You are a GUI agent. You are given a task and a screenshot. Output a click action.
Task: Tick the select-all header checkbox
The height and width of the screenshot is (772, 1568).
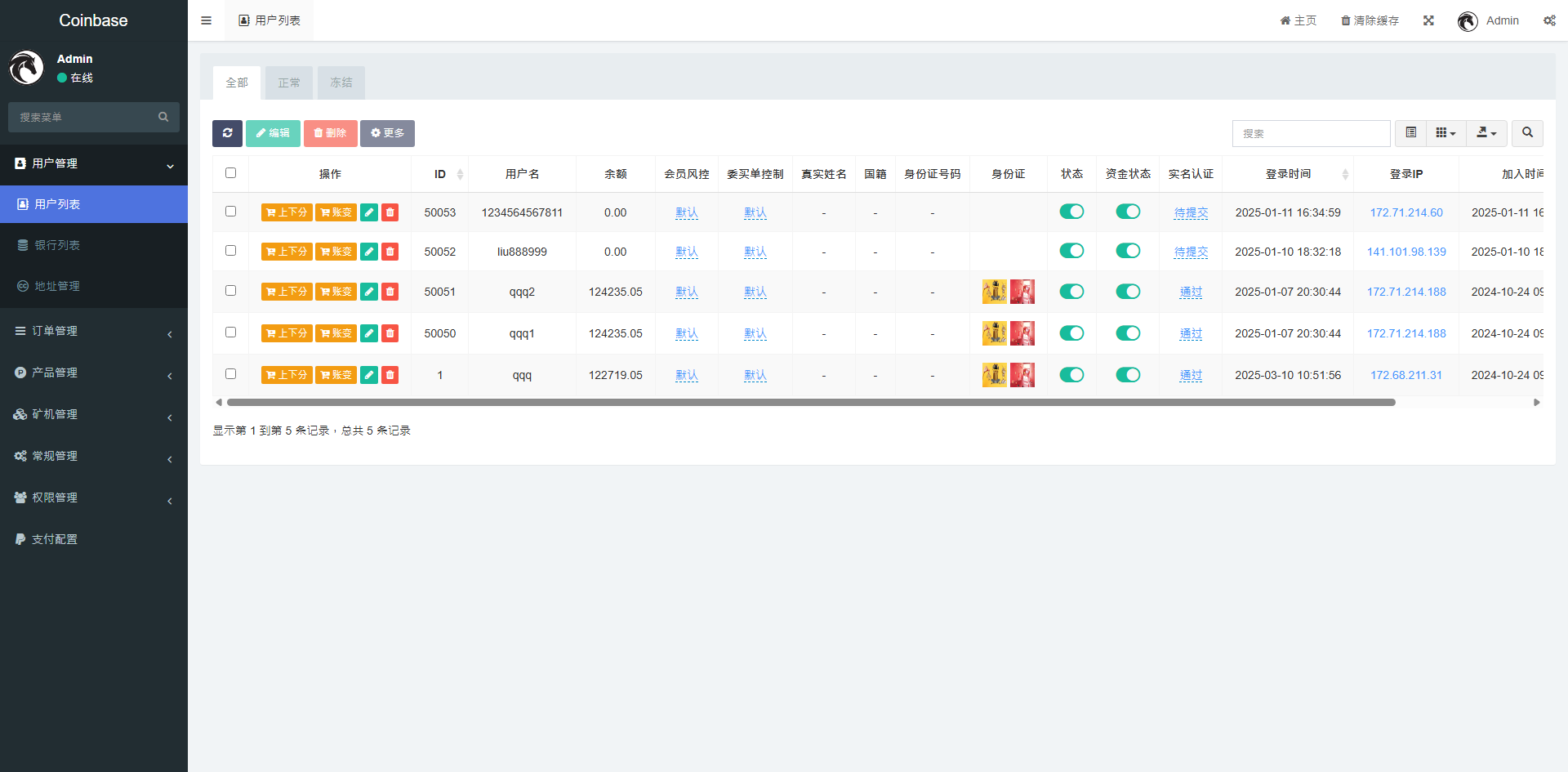[230, 173]
